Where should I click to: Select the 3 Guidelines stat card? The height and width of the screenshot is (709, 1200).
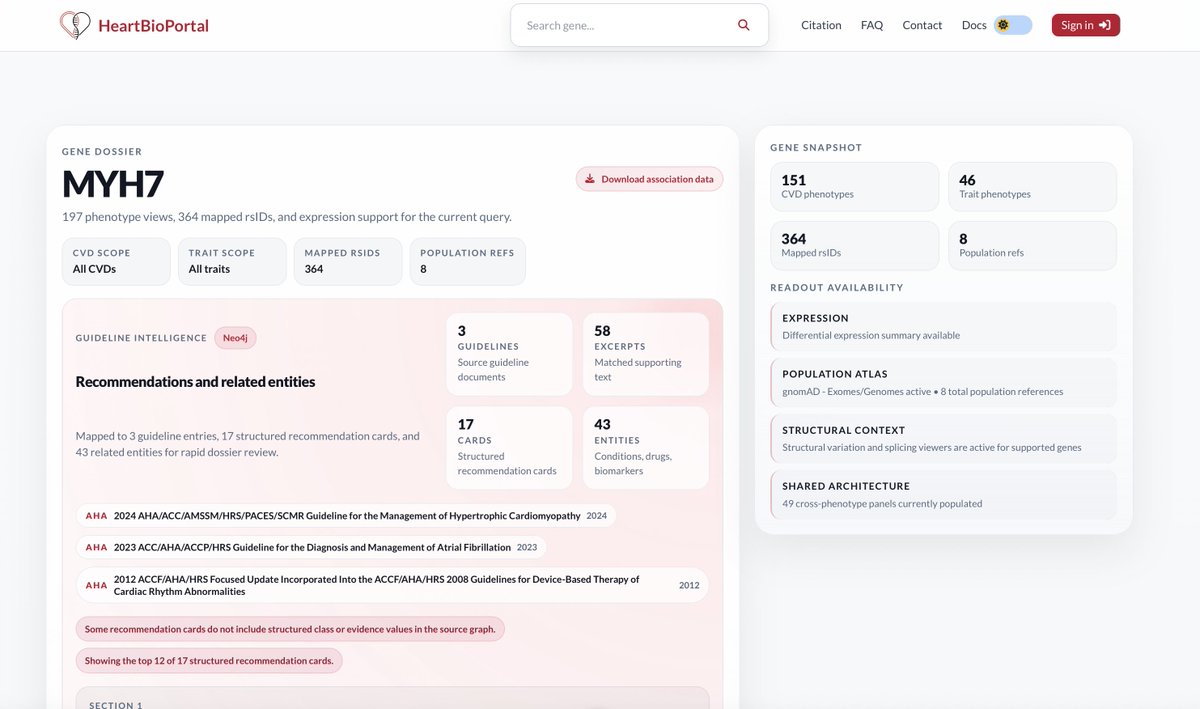click(x=509, y=354)
